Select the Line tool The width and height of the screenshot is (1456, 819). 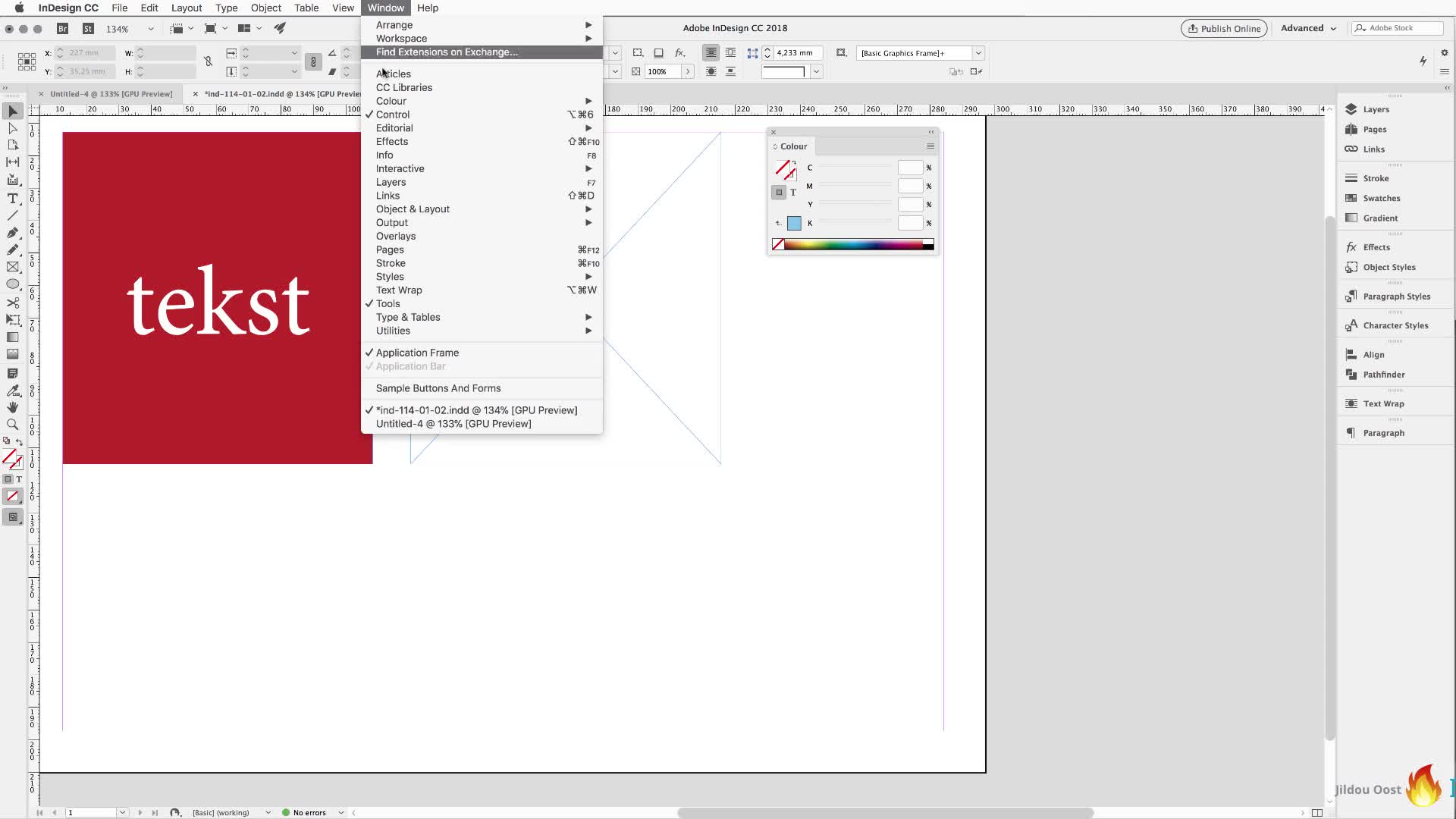[13, 215]
